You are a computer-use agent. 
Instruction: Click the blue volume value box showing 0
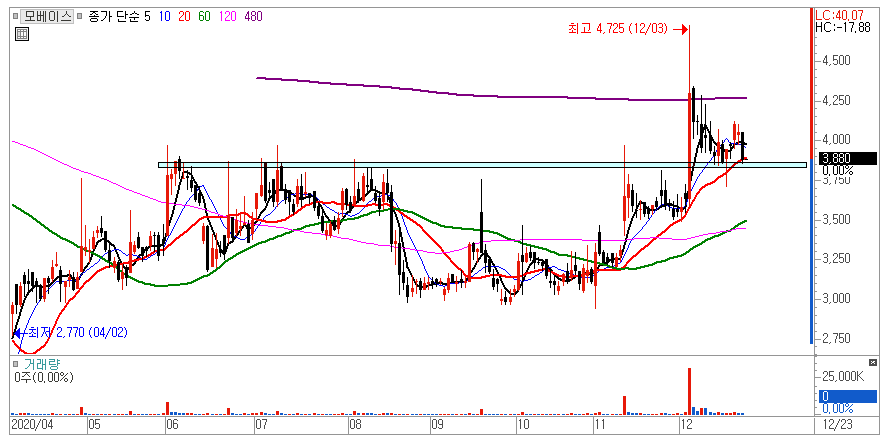(847, 396)
